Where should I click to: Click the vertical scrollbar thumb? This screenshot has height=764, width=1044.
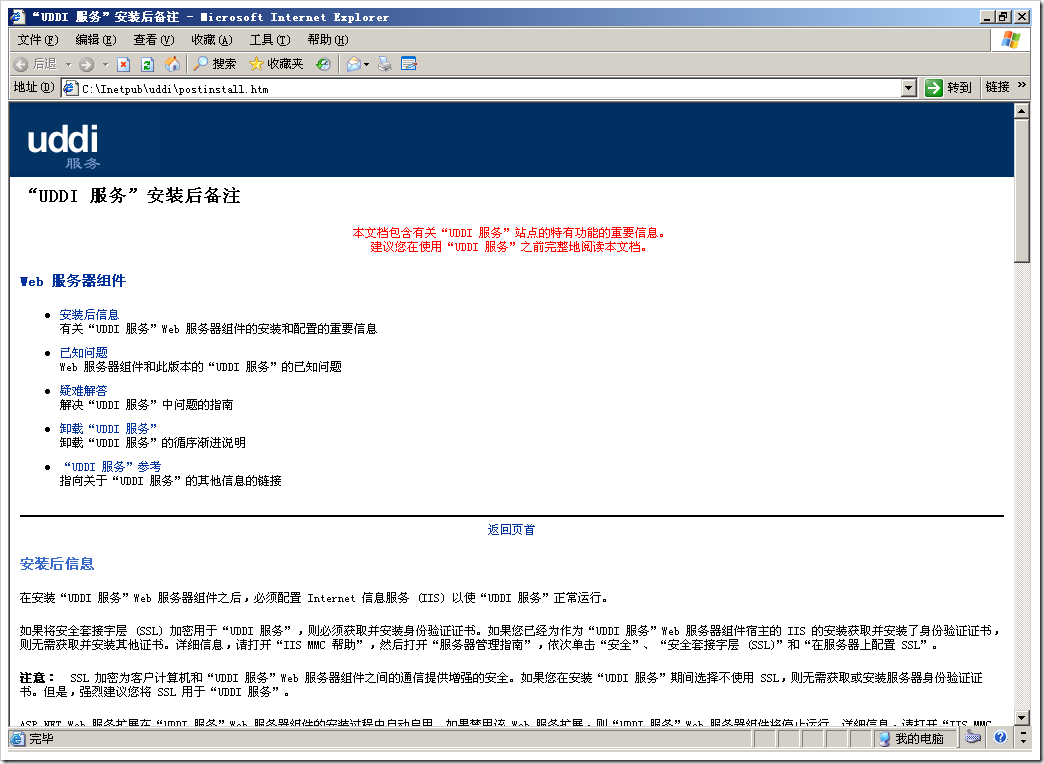pos(1022,191)
